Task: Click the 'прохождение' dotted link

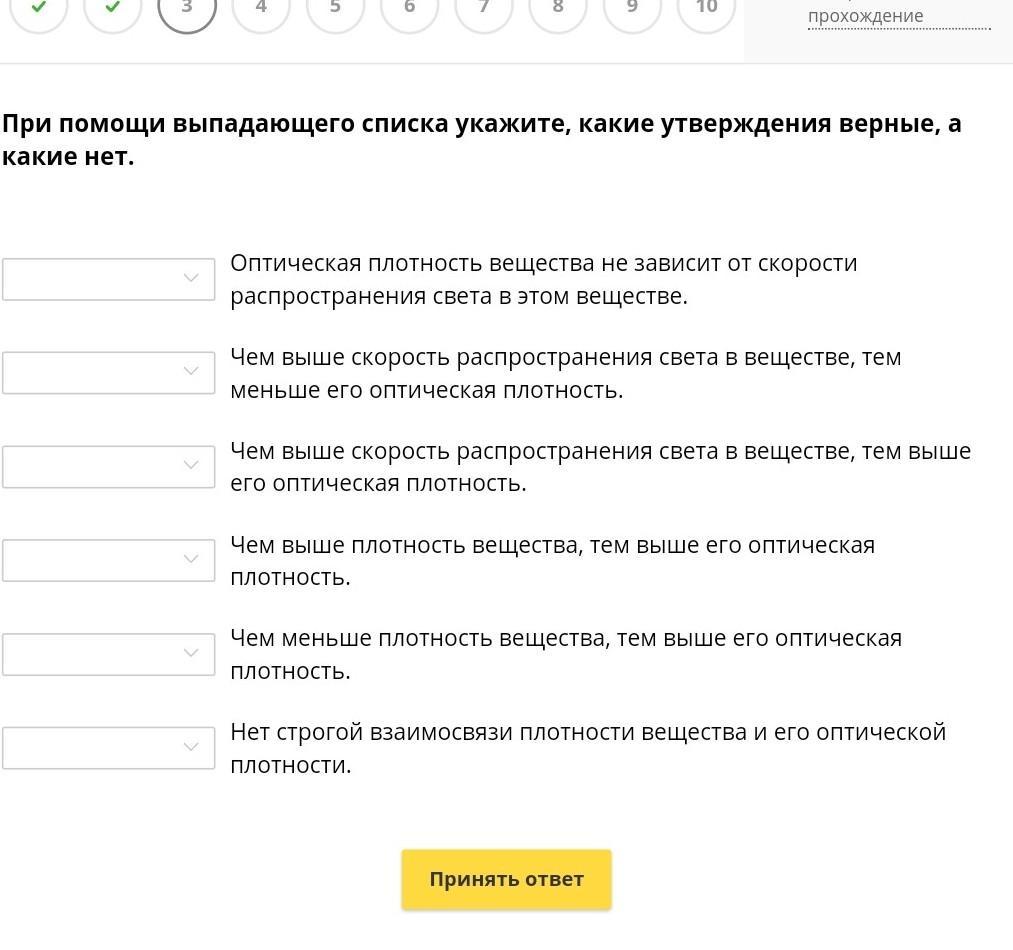Action: 866,17
